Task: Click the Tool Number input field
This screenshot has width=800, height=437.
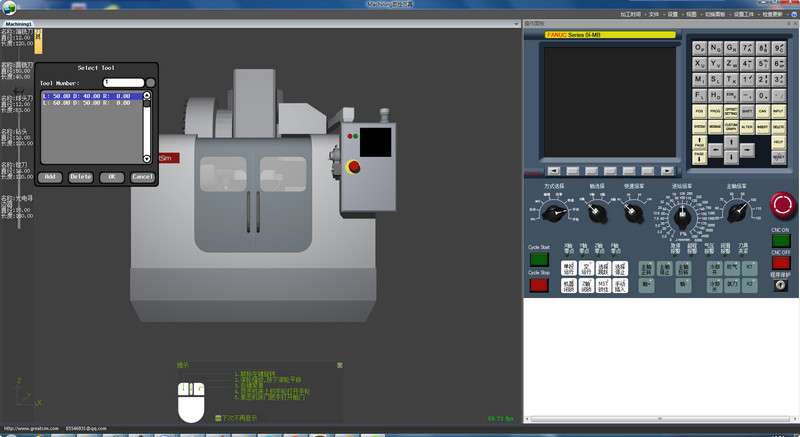Action: point(123,82)
